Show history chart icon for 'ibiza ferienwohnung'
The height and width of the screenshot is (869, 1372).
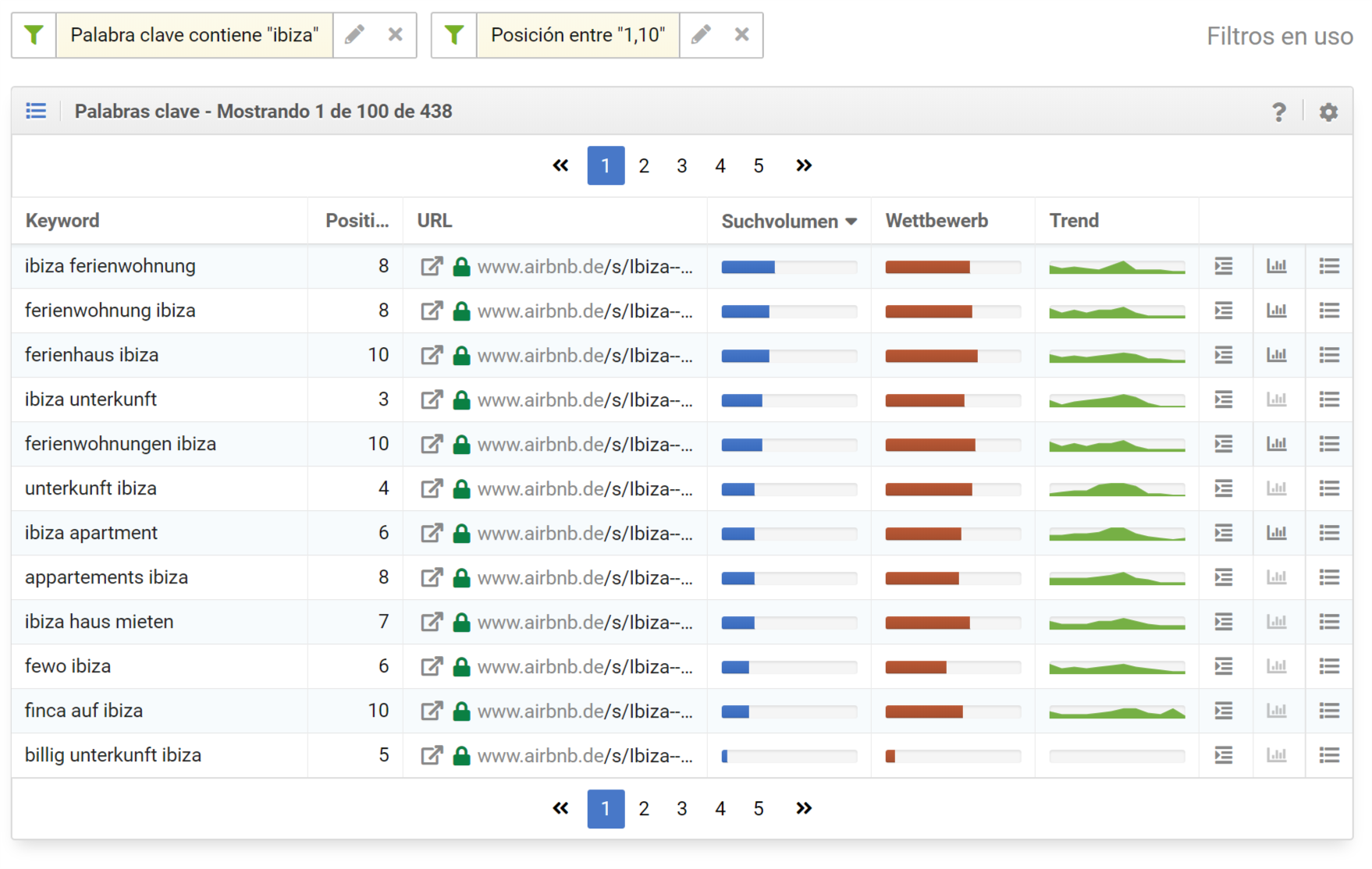pos(1277,266)
